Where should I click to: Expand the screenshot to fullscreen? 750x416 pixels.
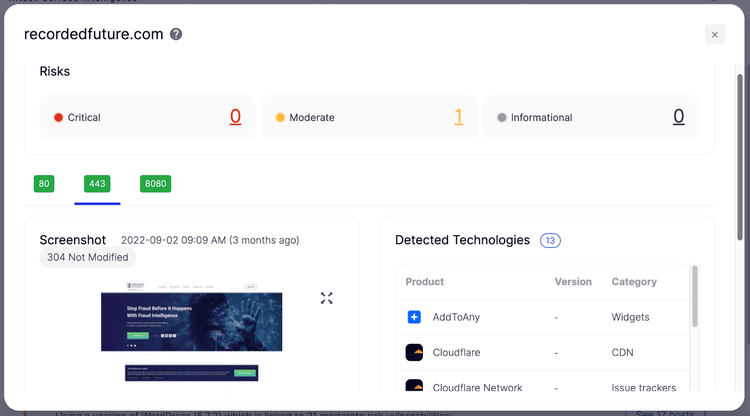pos(327,298)
